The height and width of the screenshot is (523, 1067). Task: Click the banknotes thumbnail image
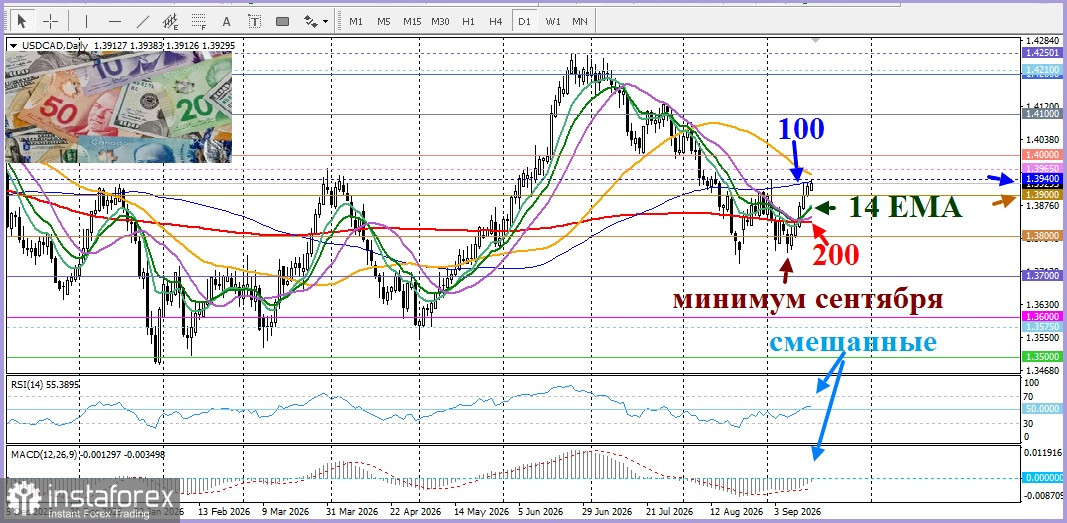119,107
